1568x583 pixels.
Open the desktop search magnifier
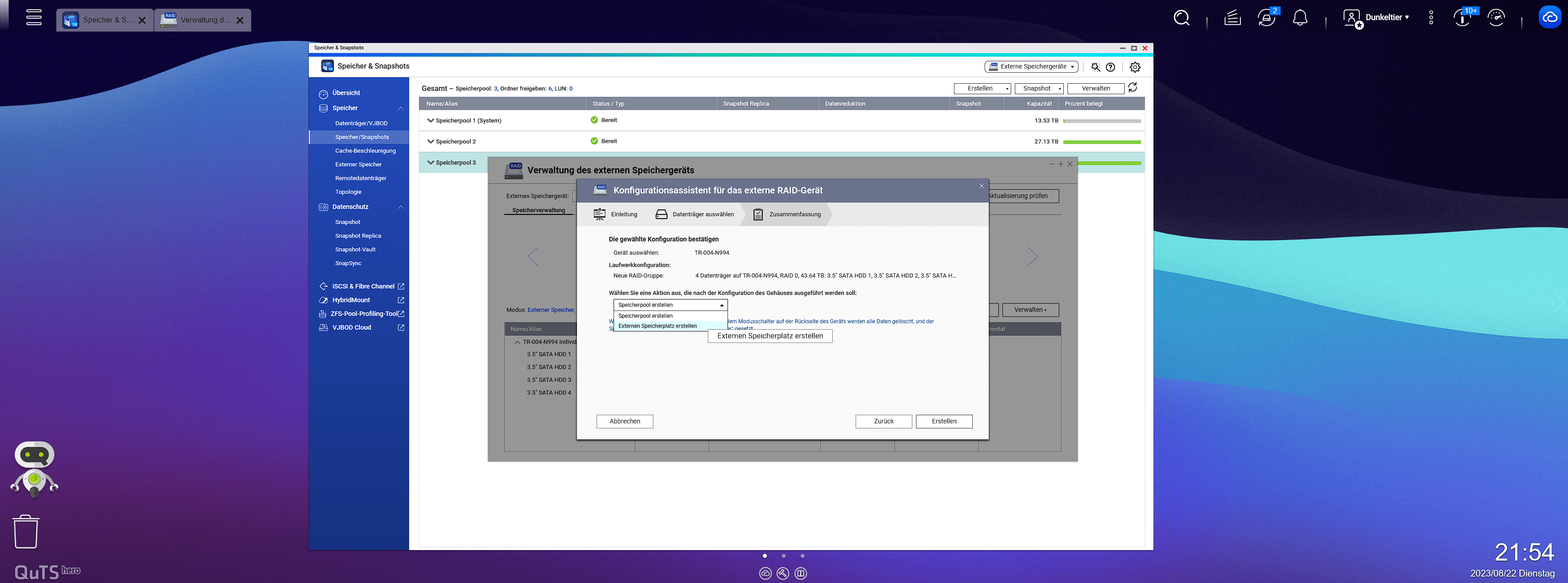[1181, 18]
